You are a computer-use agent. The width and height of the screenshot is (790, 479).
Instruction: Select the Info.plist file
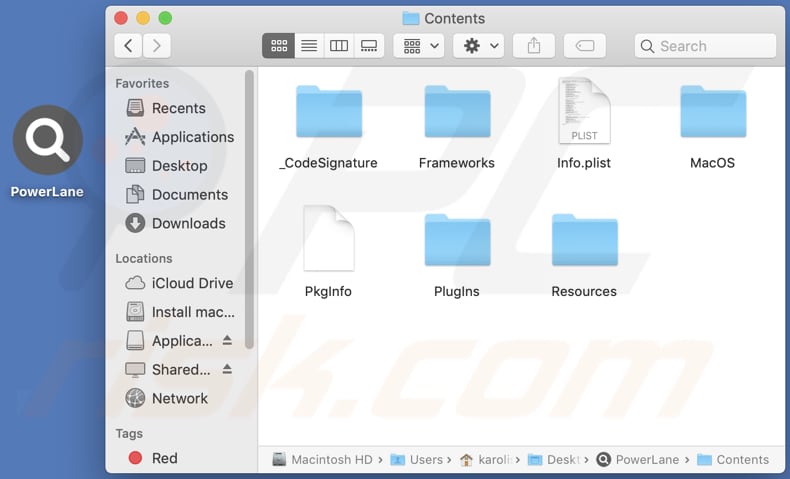584,112
